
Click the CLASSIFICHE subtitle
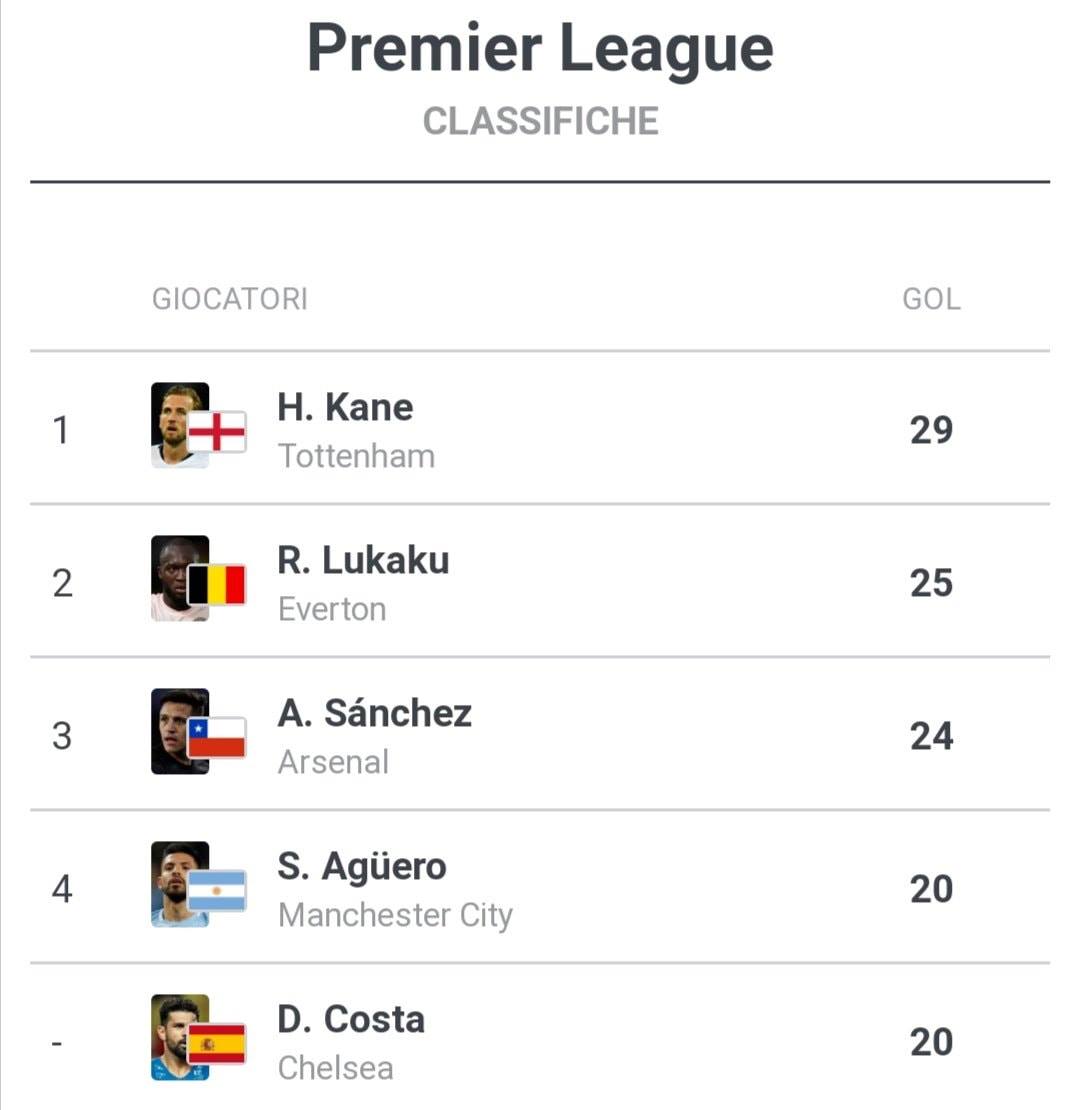coord(541,121)
